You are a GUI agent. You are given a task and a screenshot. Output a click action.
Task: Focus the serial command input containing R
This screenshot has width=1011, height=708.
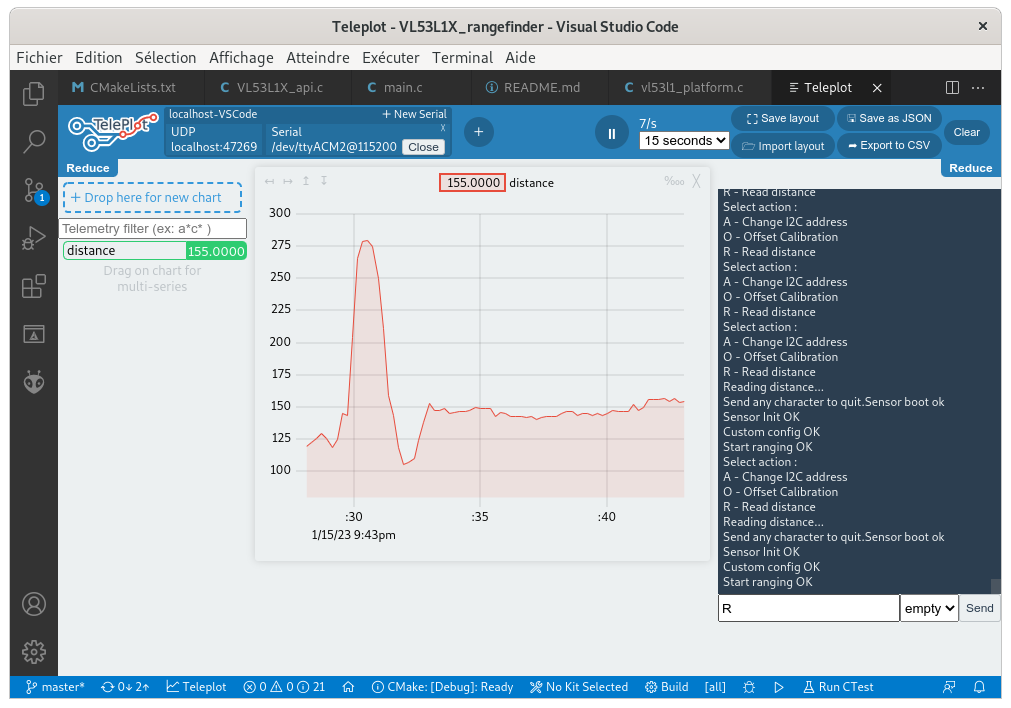pyautogui.click(x=809, y=608)
